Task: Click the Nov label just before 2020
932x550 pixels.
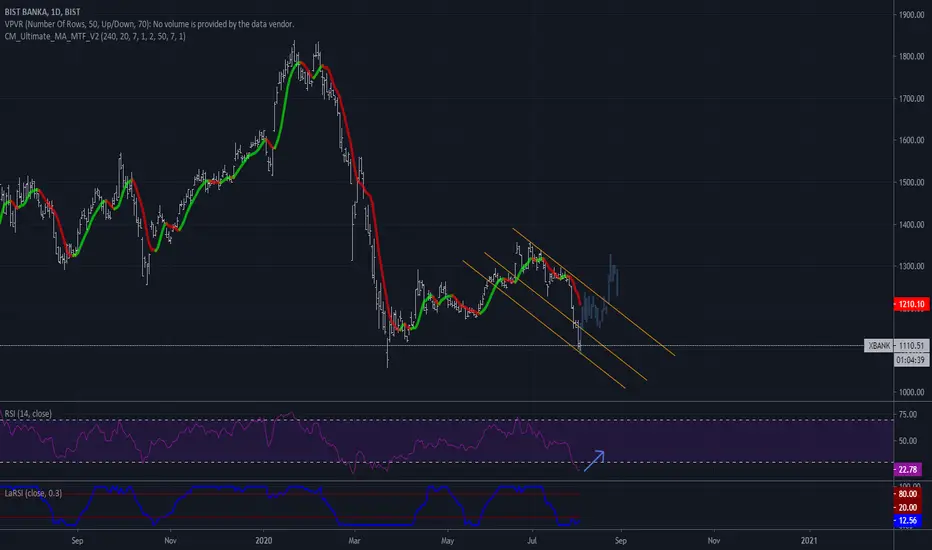Action: click(x=170, y=540)
